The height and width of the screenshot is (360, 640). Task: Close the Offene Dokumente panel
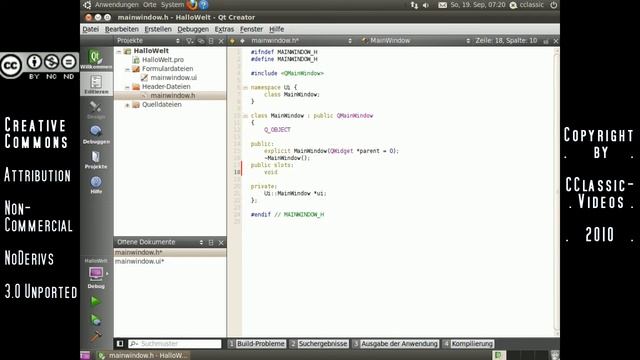click(221, 242)
